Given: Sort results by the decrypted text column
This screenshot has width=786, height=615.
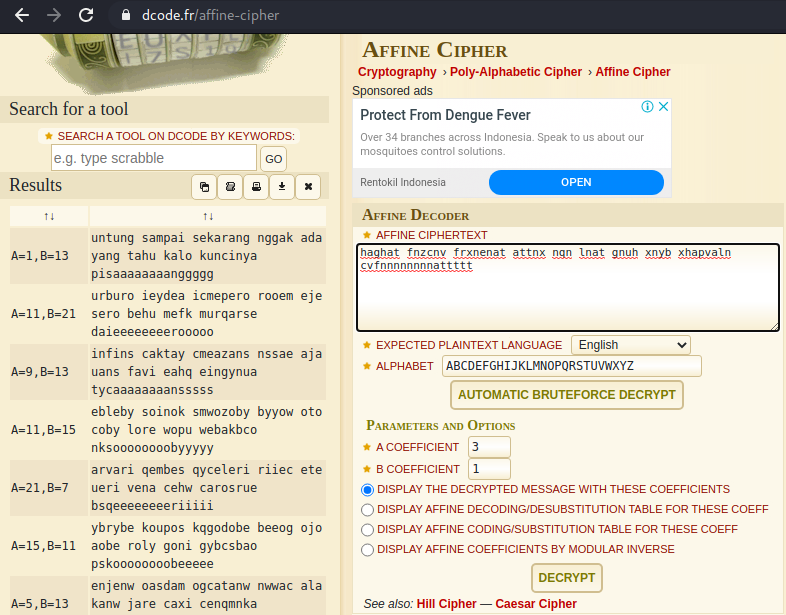Looking at the screenshot, I should tap(208, 216).
